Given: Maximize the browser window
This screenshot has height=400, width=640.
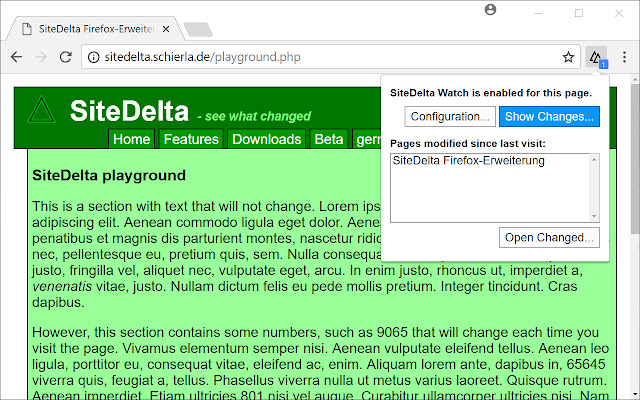Looking at the screenshot, I should (579, 13).
